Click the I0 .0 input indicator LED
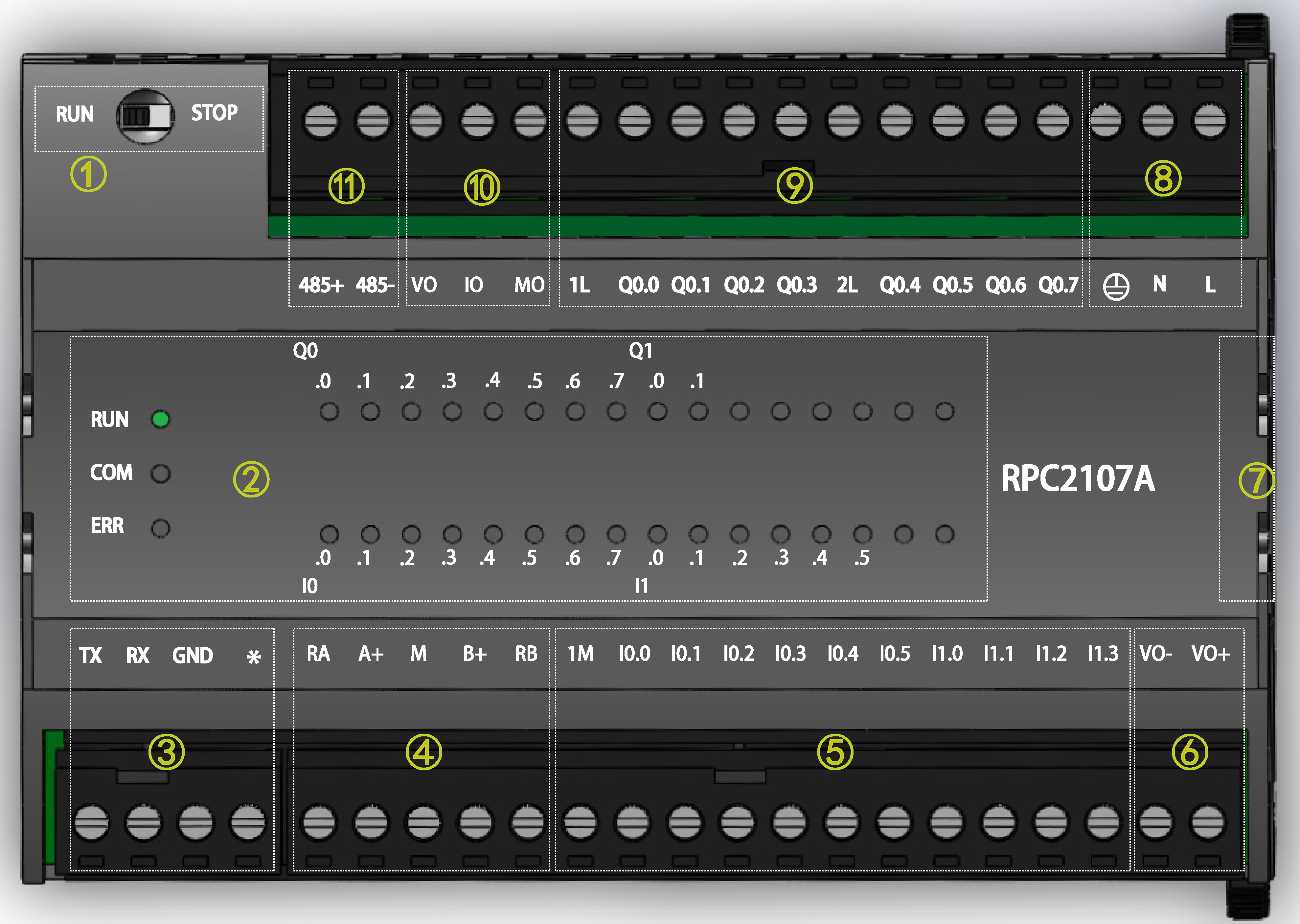 pyautogui.click(x=330, y=534)
